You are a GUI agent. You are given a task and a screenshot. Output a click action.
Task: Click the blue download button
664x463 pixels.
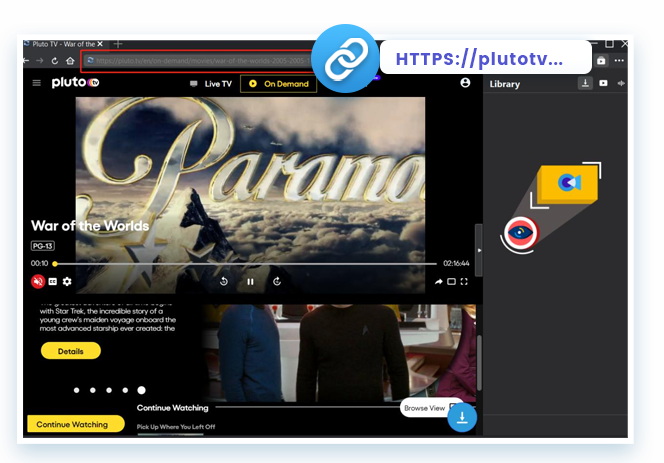pos(462,417)
